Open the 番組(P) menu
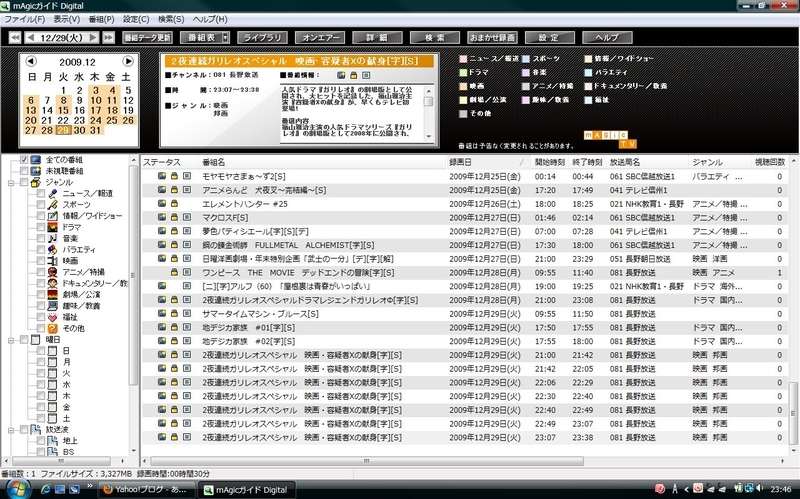 [102, 19]
